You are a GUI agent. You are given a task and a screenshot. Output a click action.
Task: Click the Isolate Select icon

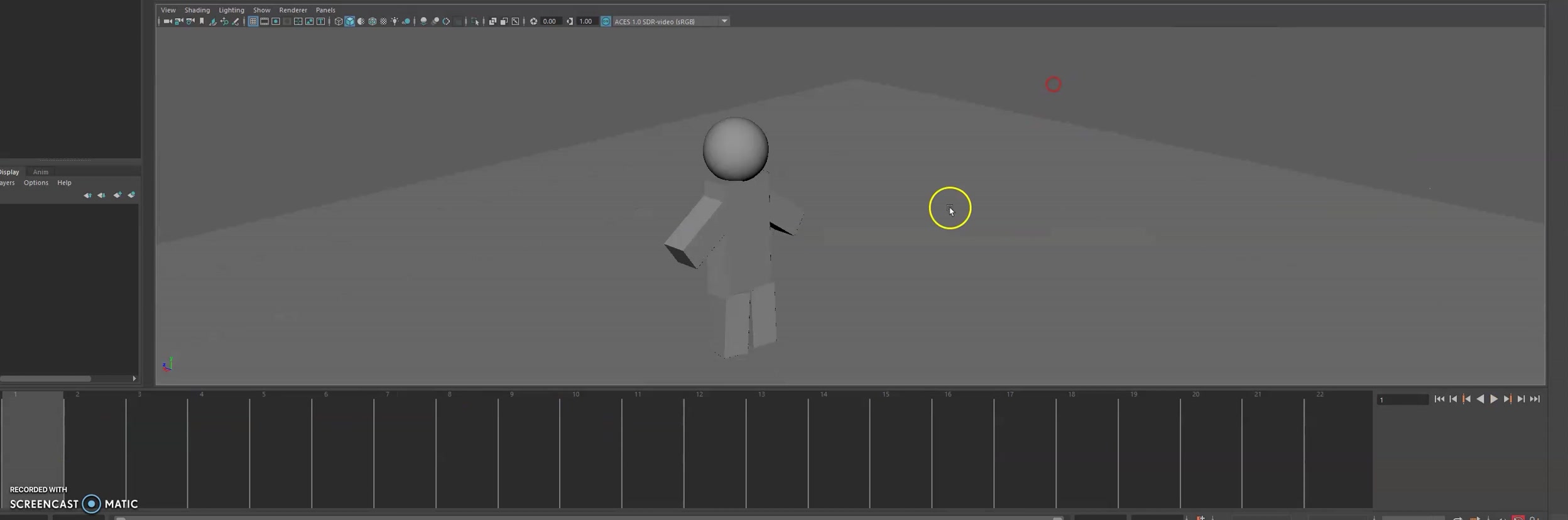tap(475, 21)
